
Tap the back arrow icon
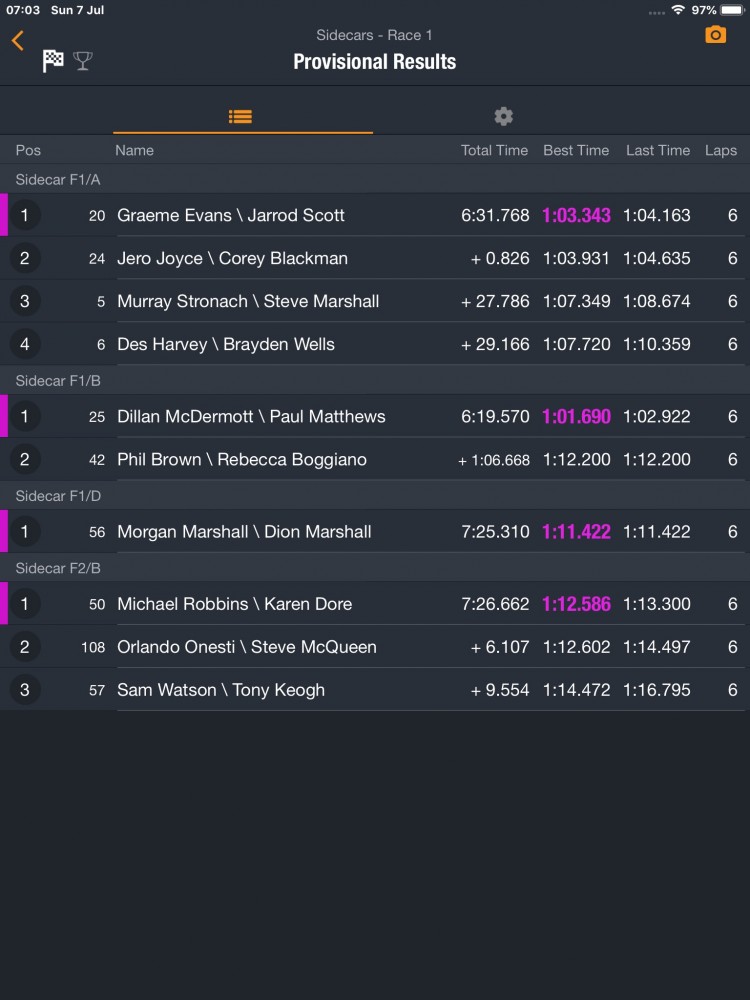(17, 40)
